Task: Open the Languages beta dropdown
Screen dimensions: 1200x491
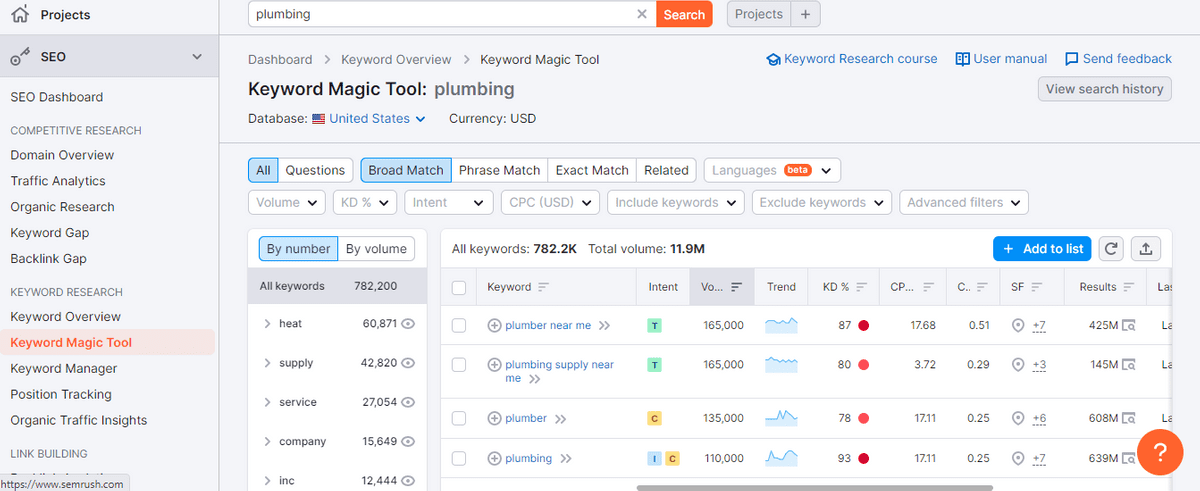Action: click(772, 170)
